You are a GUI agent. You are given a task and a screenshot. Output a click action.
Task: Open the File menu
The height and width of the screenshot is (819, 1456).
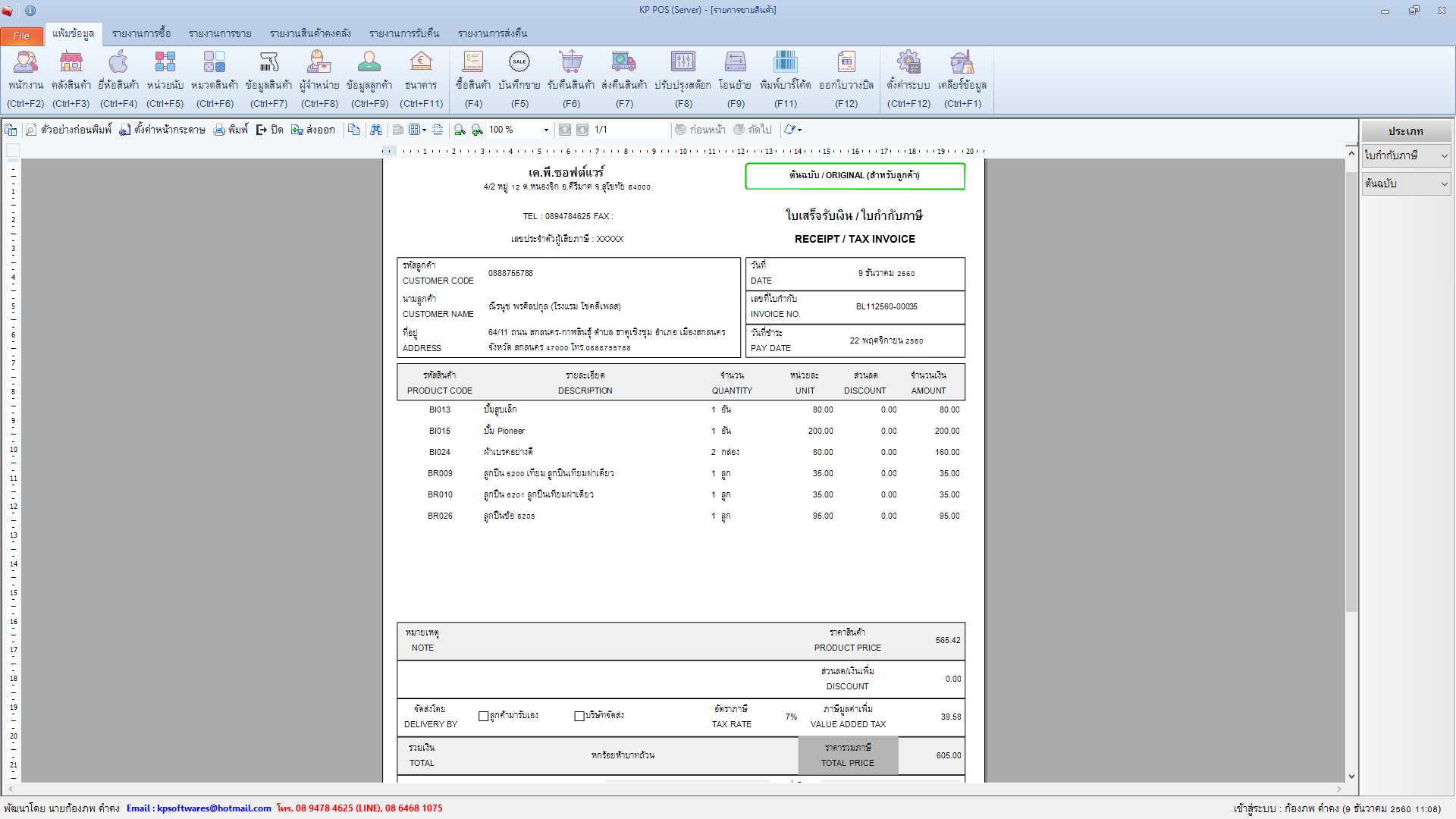(22, 36)
